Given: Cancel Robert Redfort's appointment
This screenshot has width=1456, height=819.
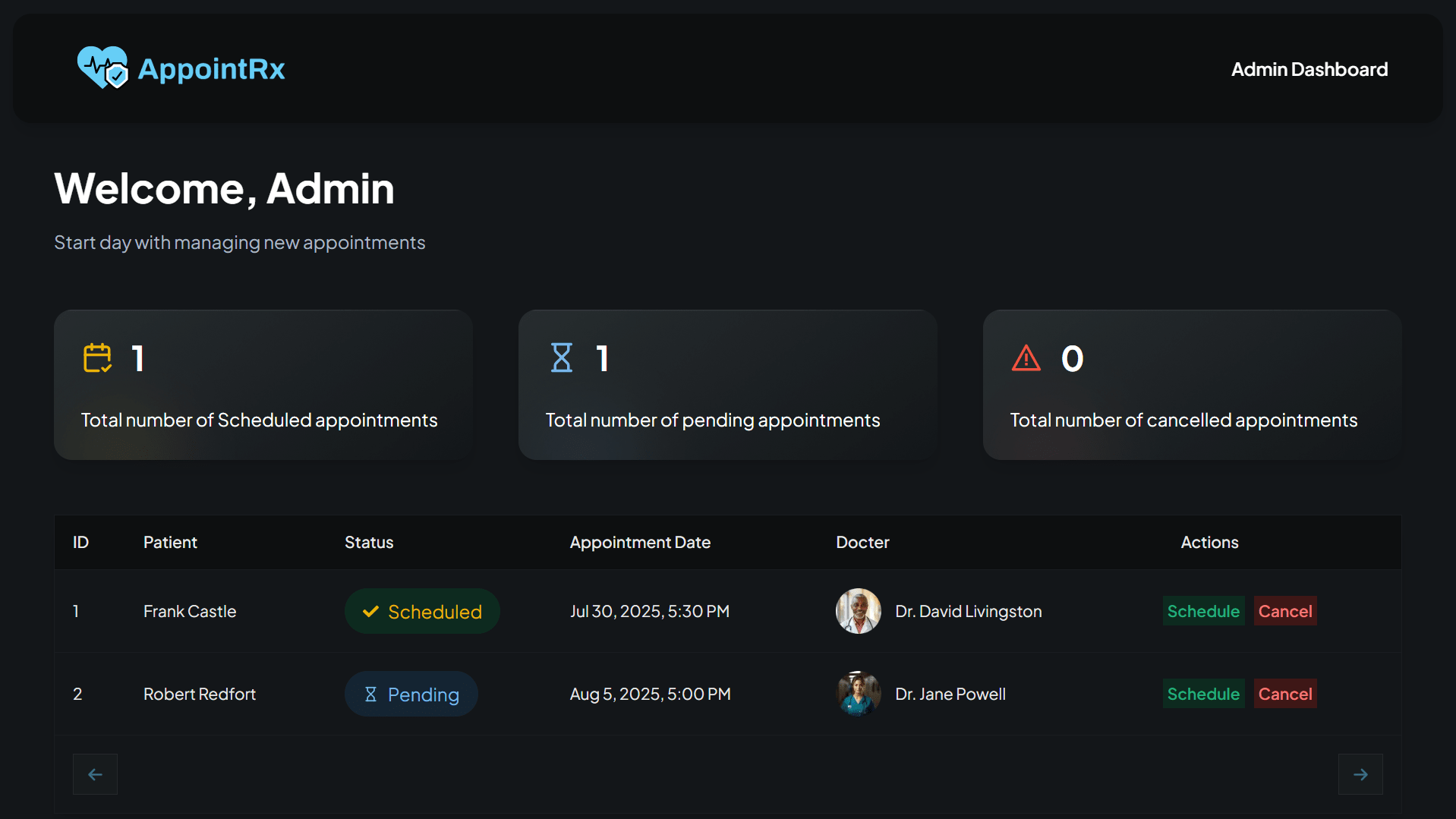Looking at the screenshot, I should pyautogui.click(x=1285, y=693).
